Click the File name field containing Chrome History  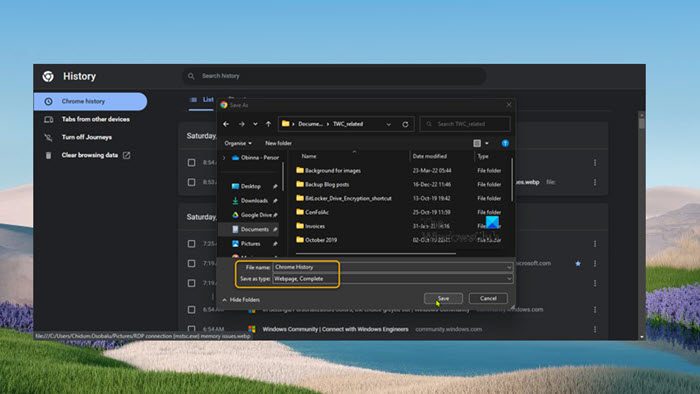tap(392, 267)
